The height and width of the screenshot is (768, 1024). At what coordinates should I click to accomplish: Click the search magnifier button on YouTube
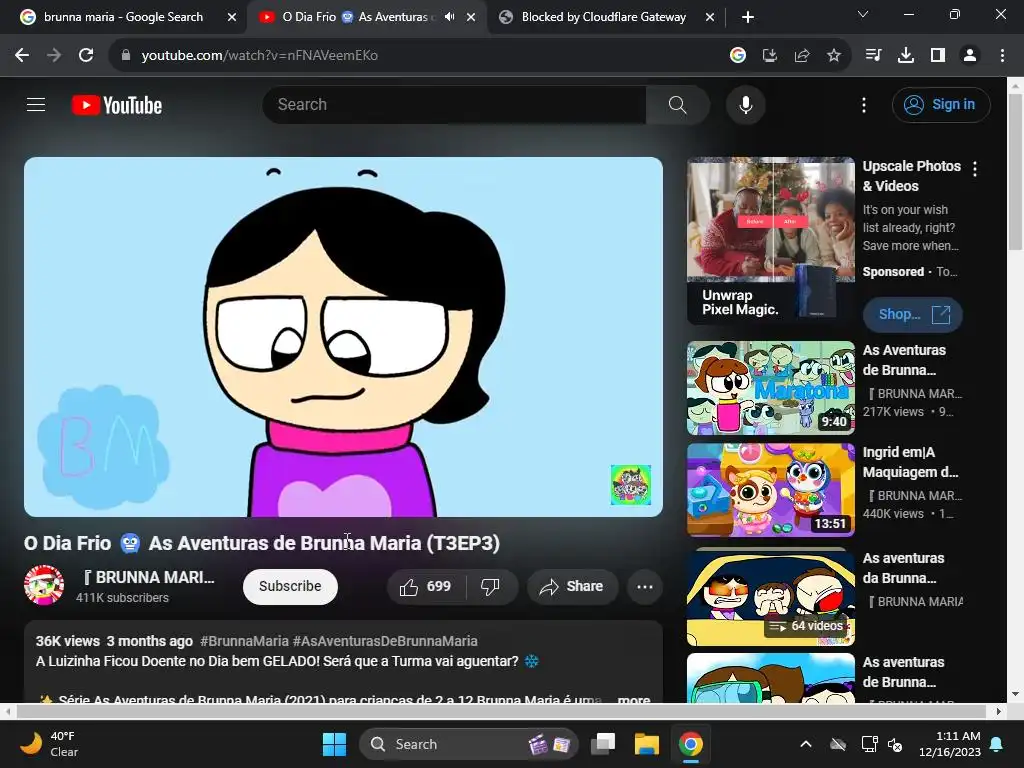point(677,104)
